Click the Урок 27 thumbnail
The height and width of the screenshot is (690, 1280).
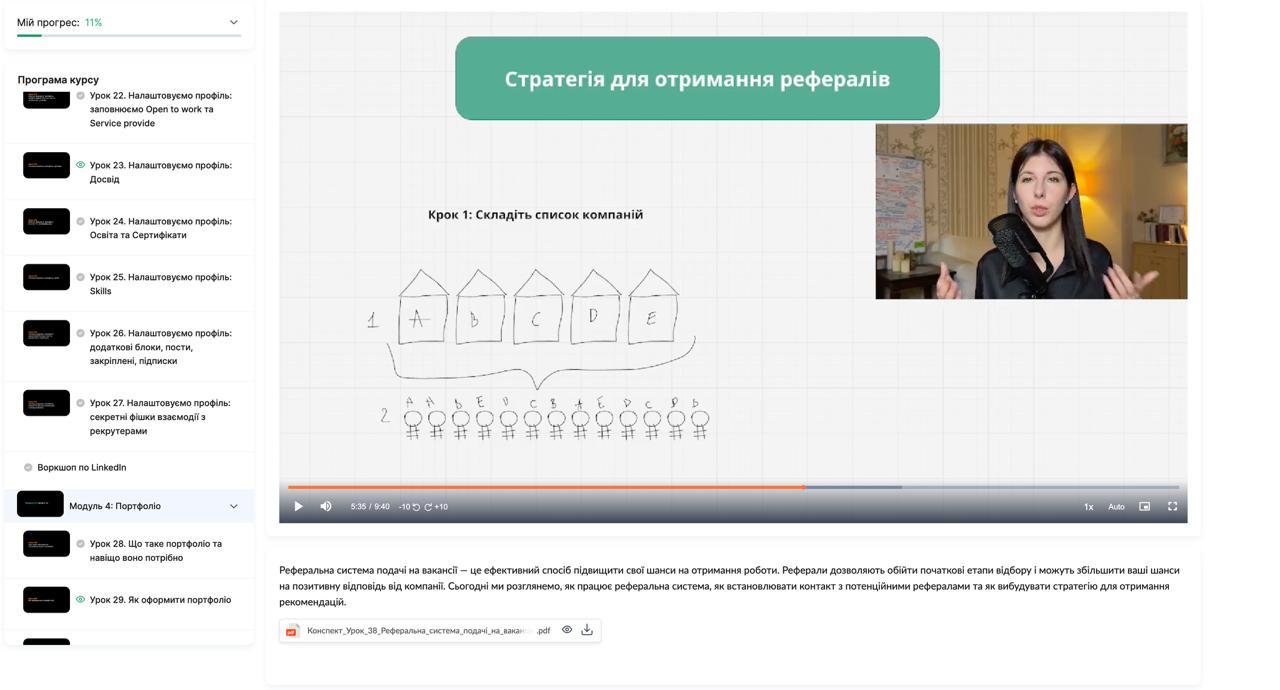[x=46, y=404]
